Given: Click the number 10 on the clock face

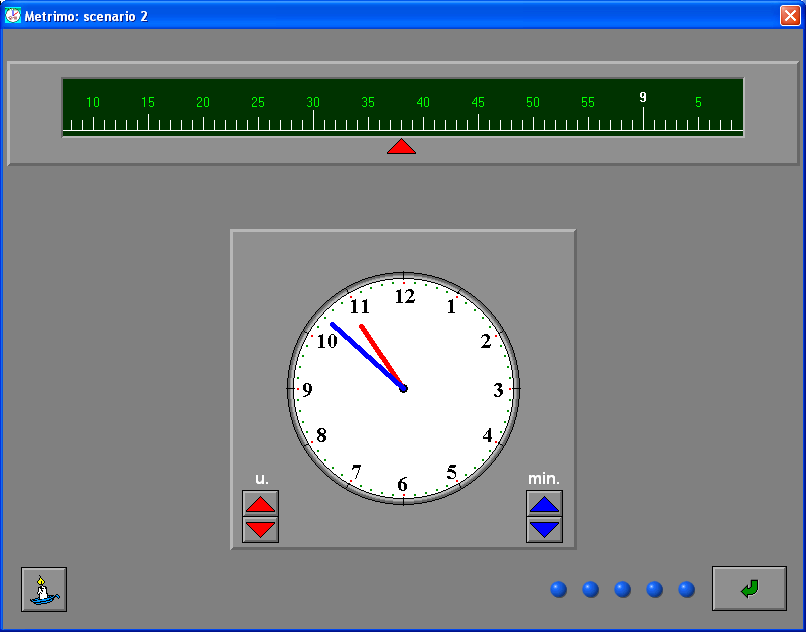Looking at the screenshot, I should pyautogui.click(x=327, y=341).
